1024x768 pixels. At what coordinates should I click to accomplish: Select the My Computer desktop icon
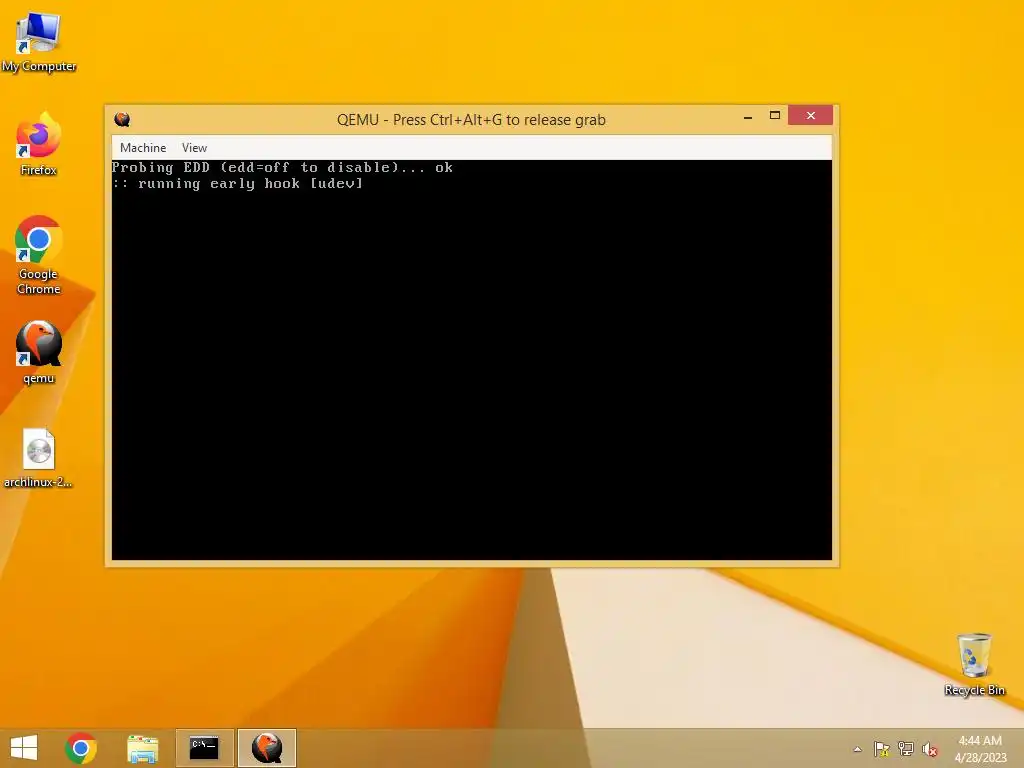[39, 42]
